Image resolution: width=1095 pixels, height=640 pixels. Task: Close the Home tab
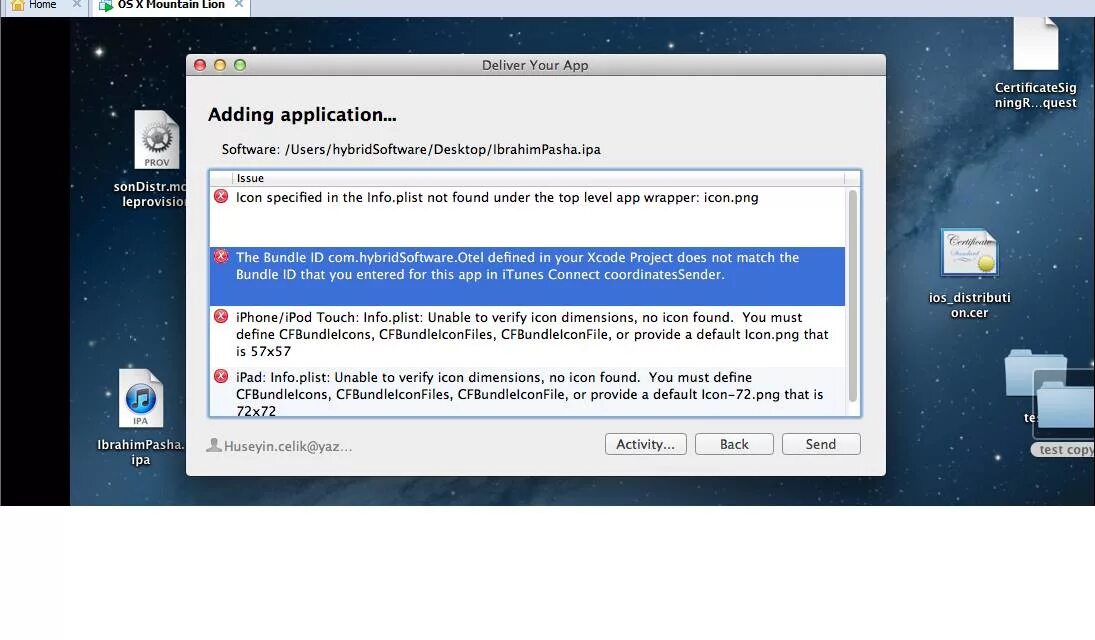click(x=77, y=4)
